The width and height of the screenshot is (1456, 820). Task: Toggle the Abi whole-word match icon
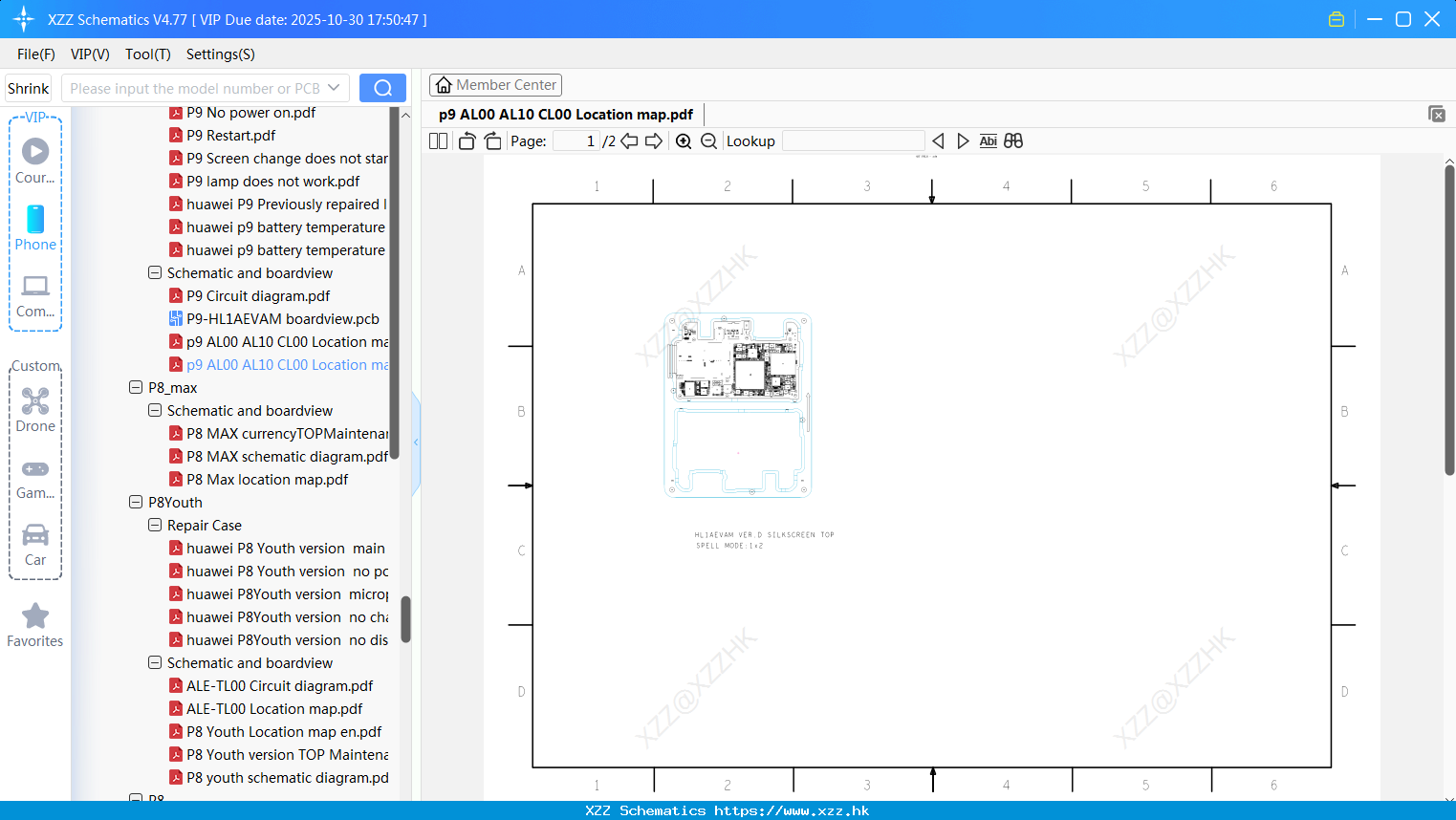pos(988,141)
